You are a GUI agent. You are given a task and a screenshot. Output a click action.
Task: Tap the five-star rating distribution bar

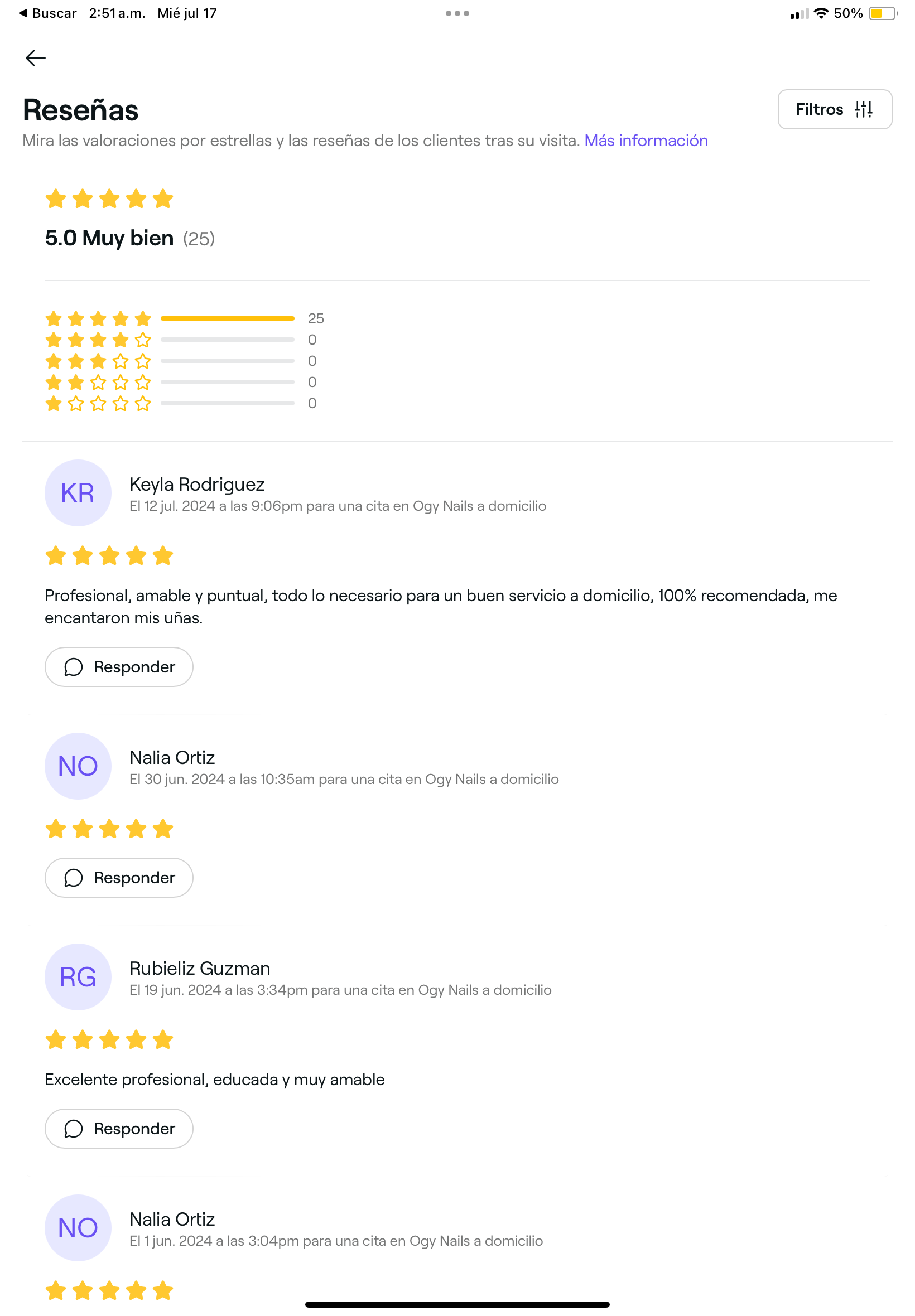coord(227,318)
